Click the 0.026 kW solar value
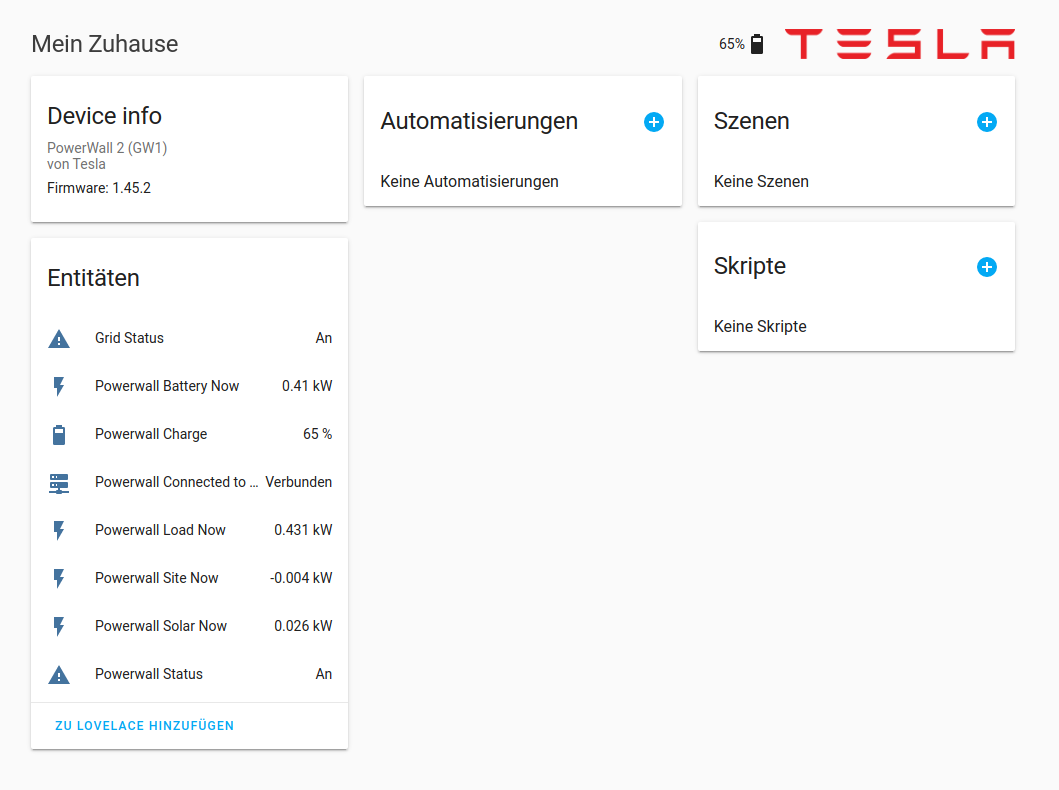This screenshot has width=1059, height=790. (303, 626)
